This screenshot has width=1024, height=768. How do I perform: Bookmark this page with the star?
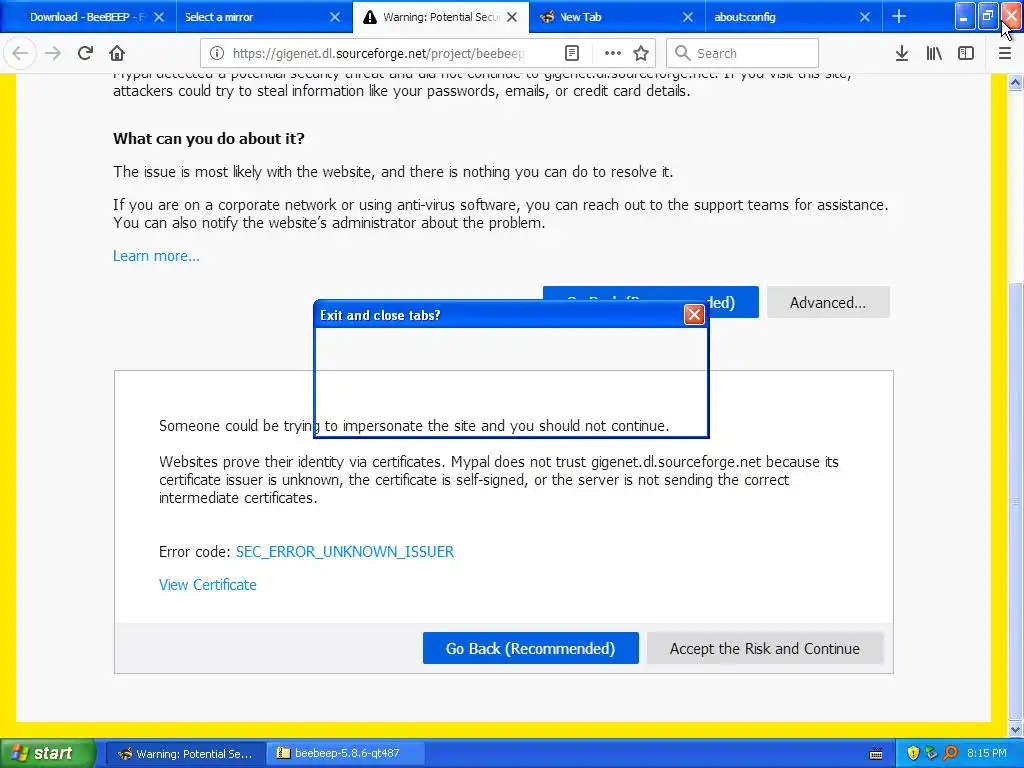(x=641, y=54)
